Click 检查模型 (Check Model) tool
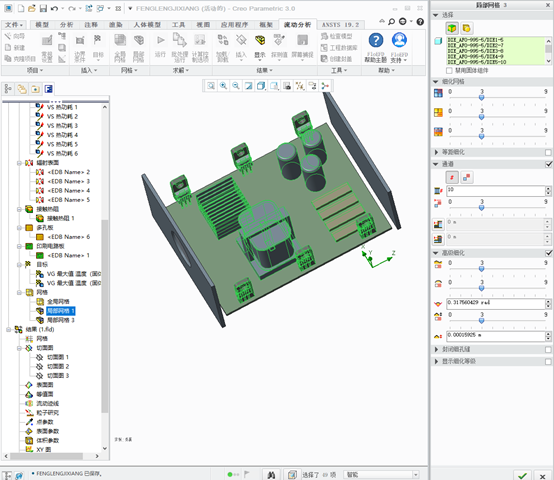Viewport: 554px width, 480px height. (336, 36)
